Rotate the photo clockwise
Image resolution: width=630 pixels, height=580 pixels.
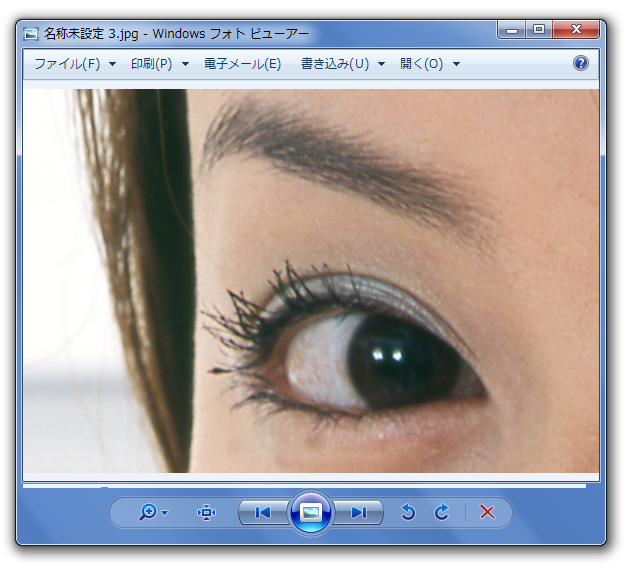[x=442, y=512]
